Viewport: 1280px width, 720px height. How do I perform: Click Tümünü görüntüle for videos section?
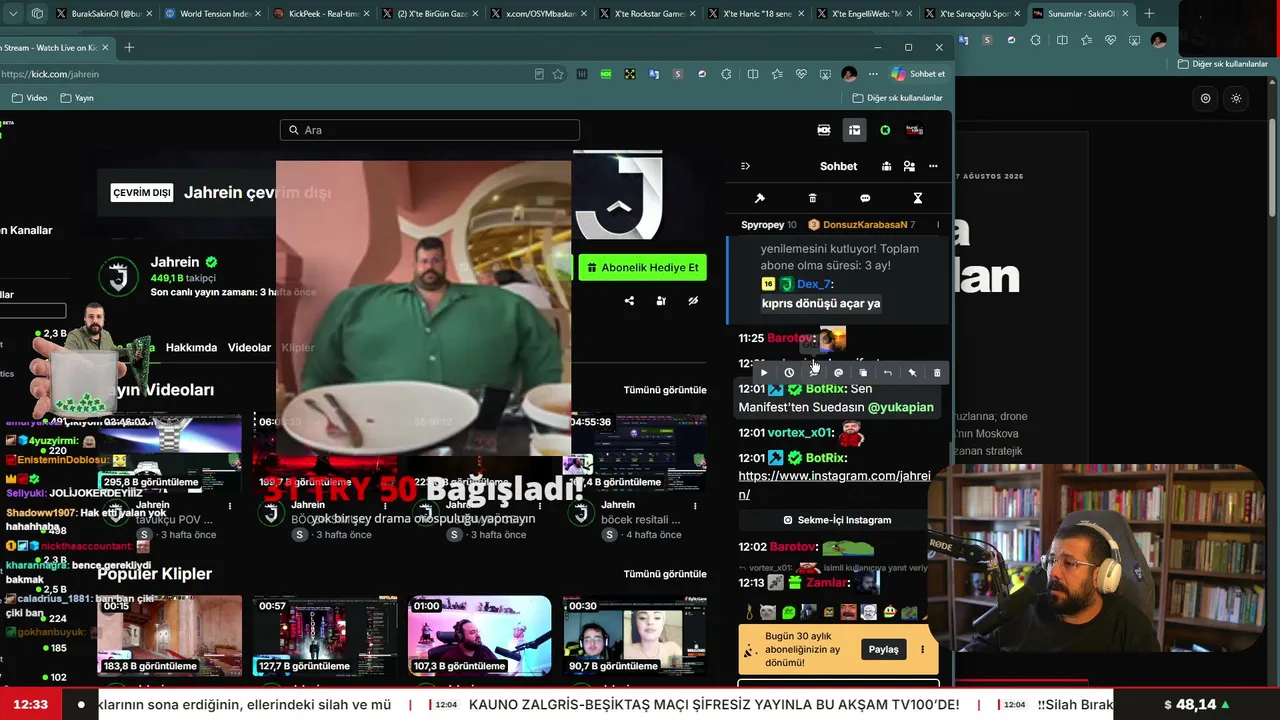pyautogui.click(x=665, y=390)
